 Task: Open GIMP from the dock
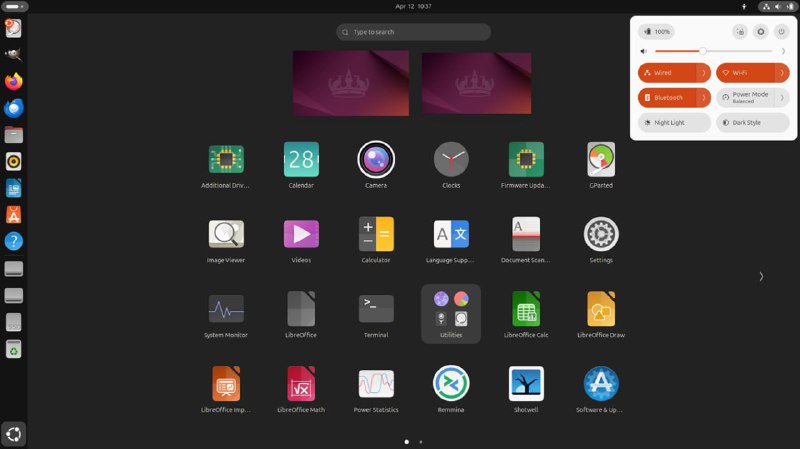(x=14, y=55)
